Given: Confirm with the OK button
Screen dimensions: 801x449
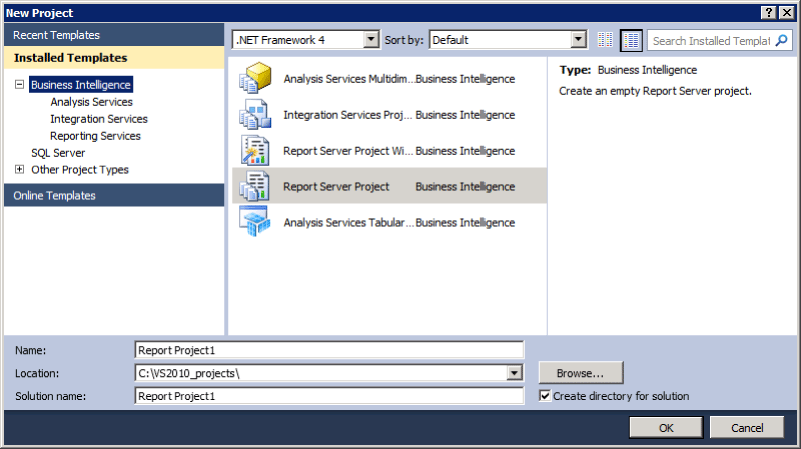Looking at the screenshot, I should click(x=666, y=428).
